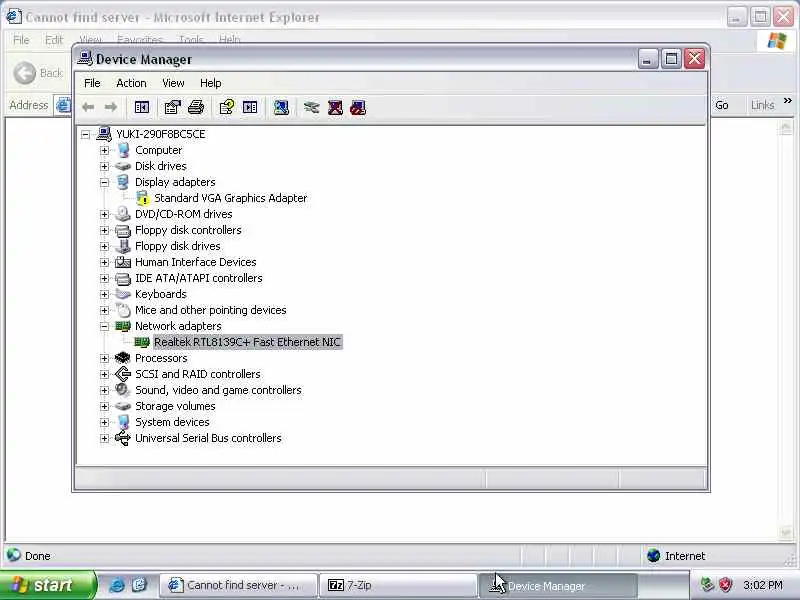The height and width of the screenshot is (600, 800).
Task: Open the View menu in Device Manager
Action: (x=173, y=83)
